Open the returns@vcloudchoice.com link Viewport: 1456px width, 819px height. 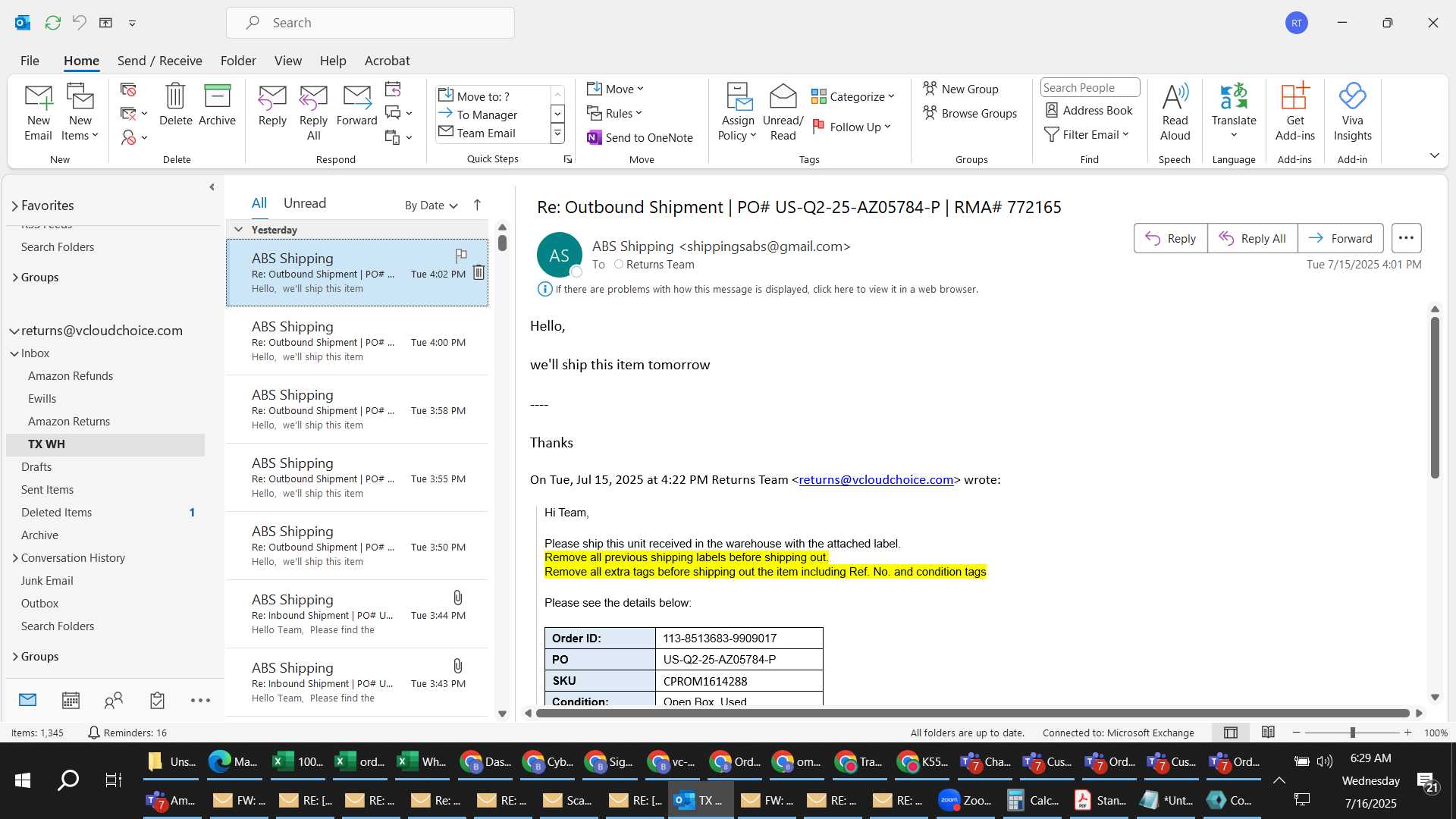coord(876,480)
